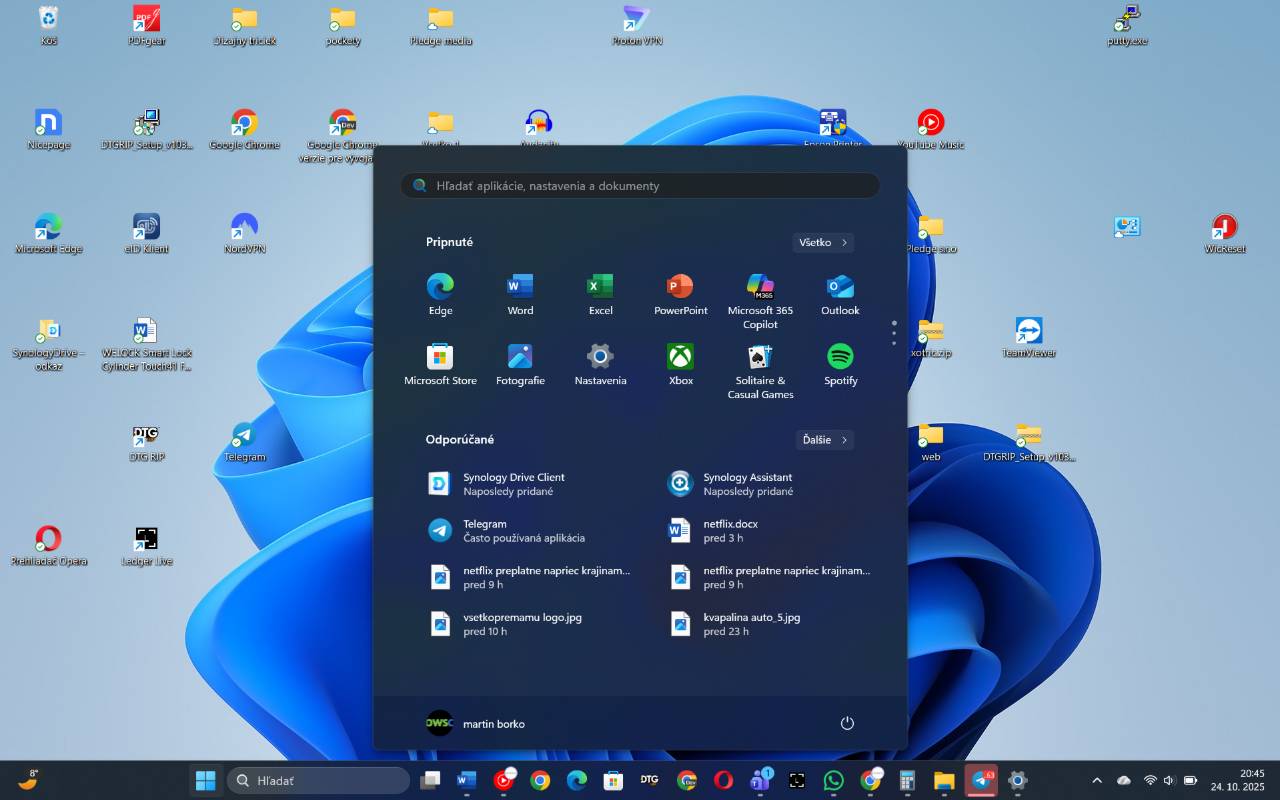1280x800 pixels.
Task: Select the SynologyDrive – odkaz desktop icon
Action: click(x=48, y=344)
